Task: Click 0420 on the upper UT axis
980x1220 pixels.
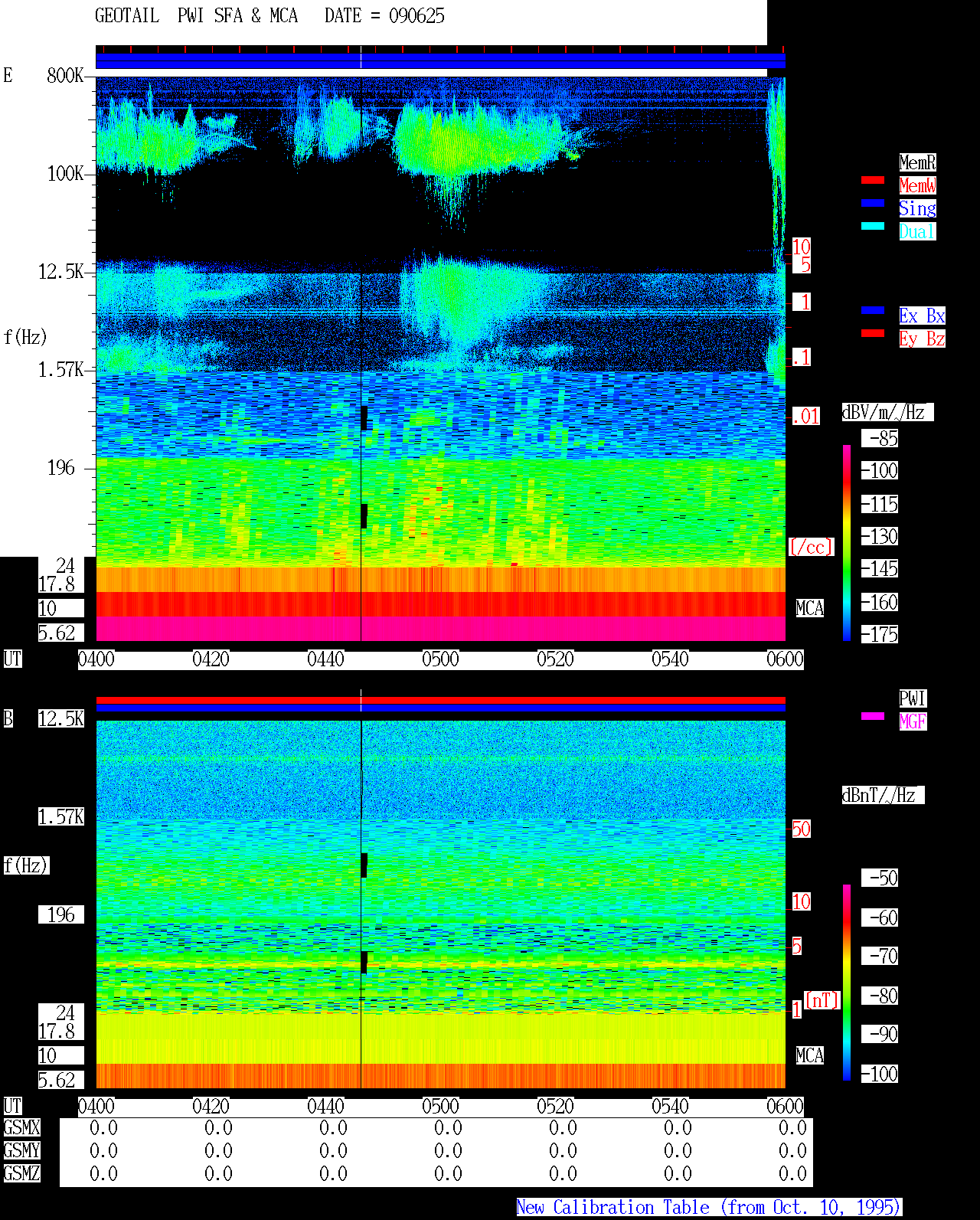Action: [x=211, y=659]
